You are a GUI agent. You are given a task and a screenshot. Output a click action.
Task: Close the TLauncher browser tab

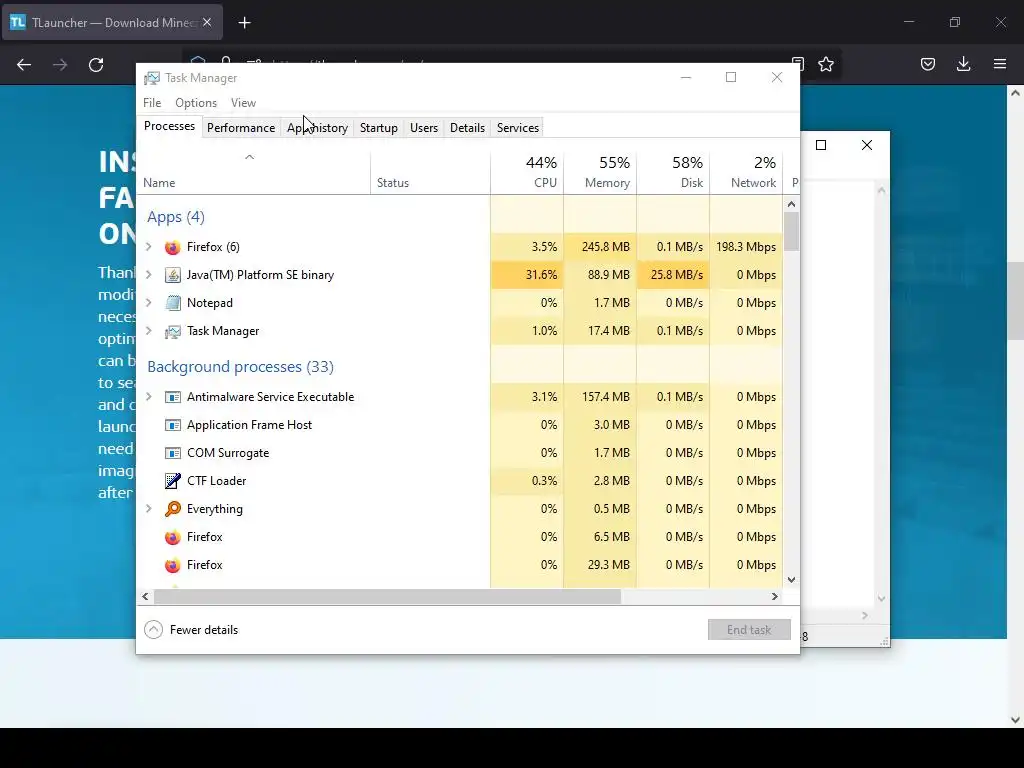click(x=207, y=22)
